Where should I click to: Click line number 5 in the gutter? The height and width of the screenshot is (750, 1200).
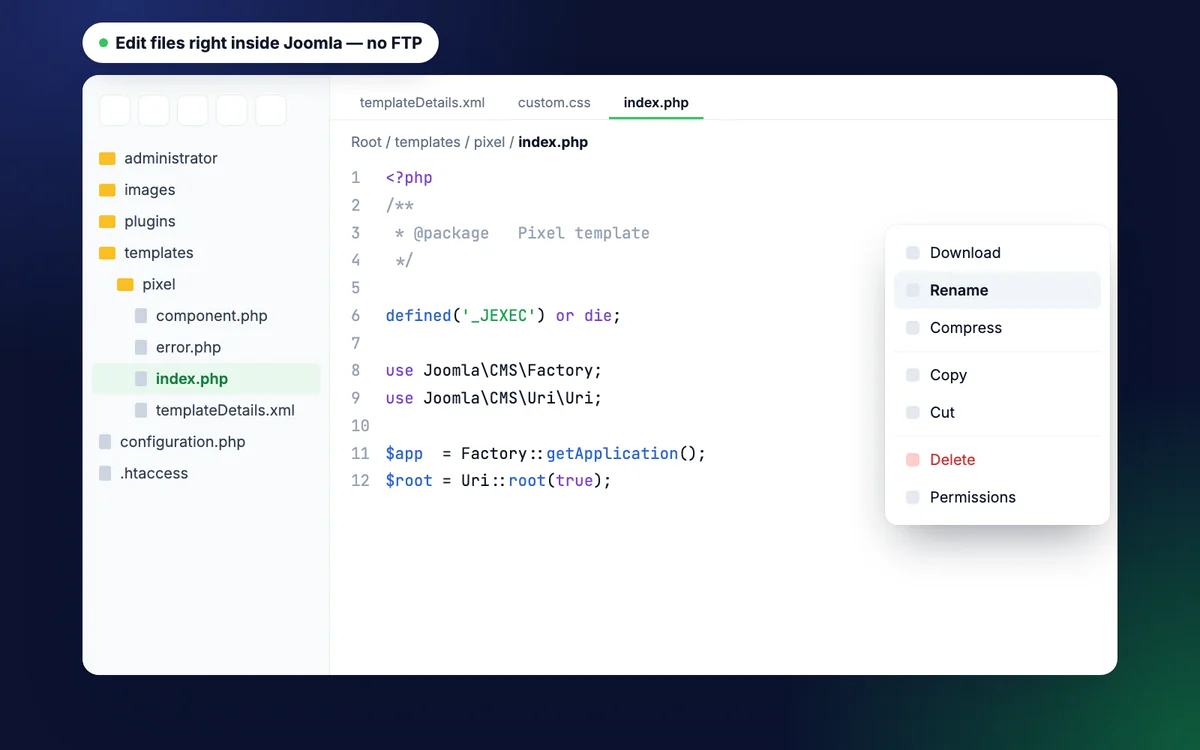355,288
